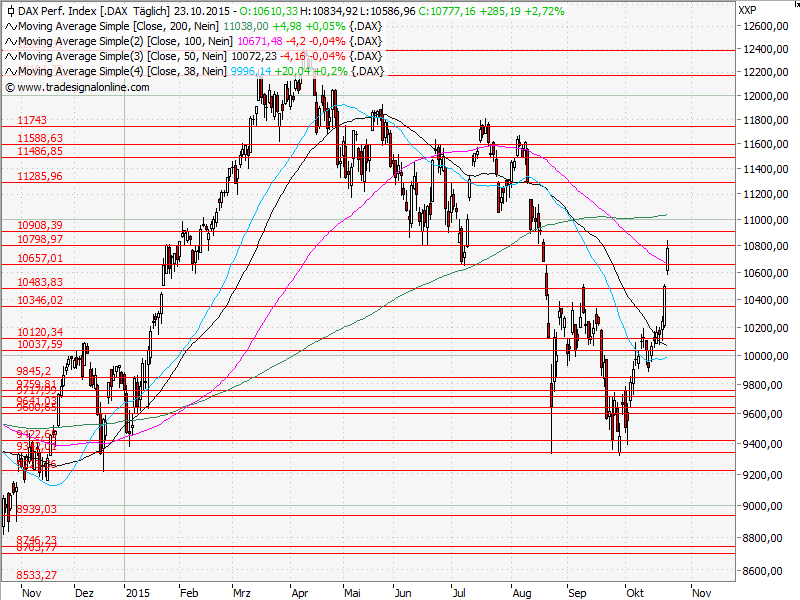Image resolution: width=800 pixels, height=600 pixels.
Task: Click the XXP label above the price axis
Action: tap(746, 10)
